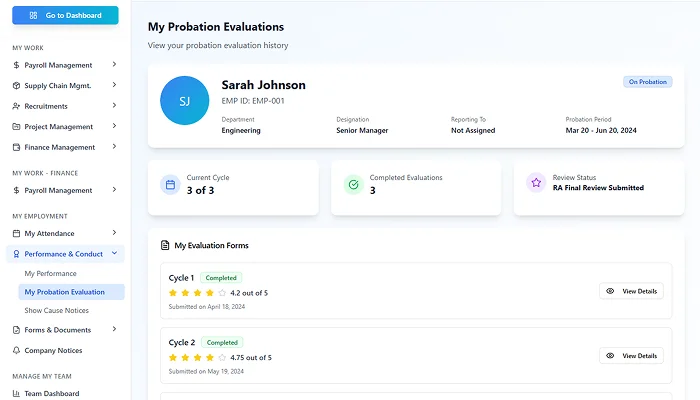Expand the Recruitments menu chevron

[x=114, y=106]
